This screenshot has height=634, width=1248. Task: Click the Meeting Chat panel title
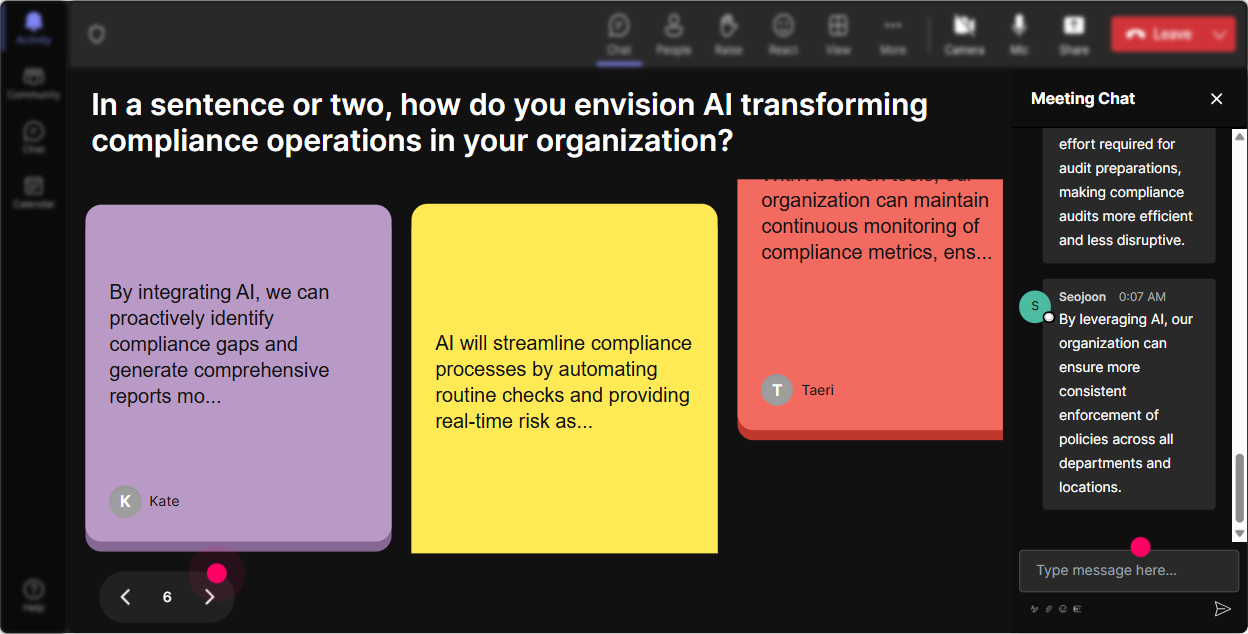tap(1083, 98)
